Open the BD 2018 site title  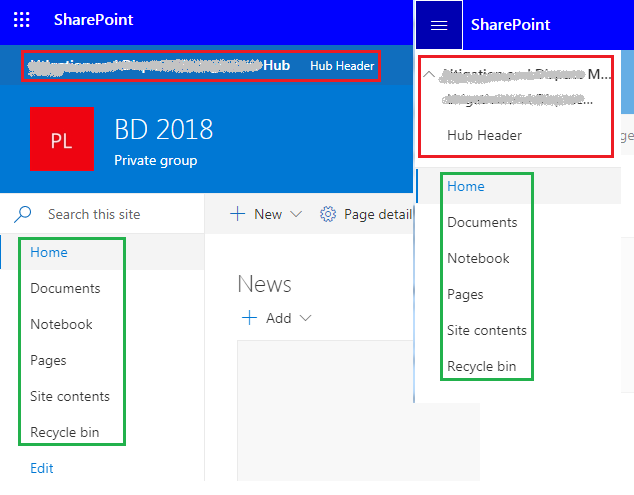click(163, 130)
